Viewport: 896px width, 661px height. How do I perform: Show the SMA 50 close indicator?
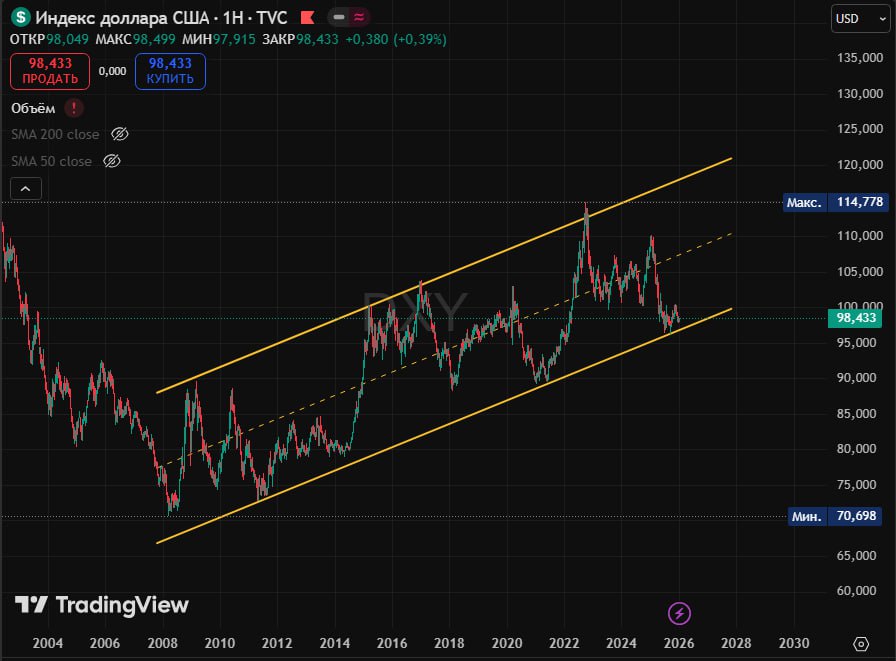(x=112, y=161)
